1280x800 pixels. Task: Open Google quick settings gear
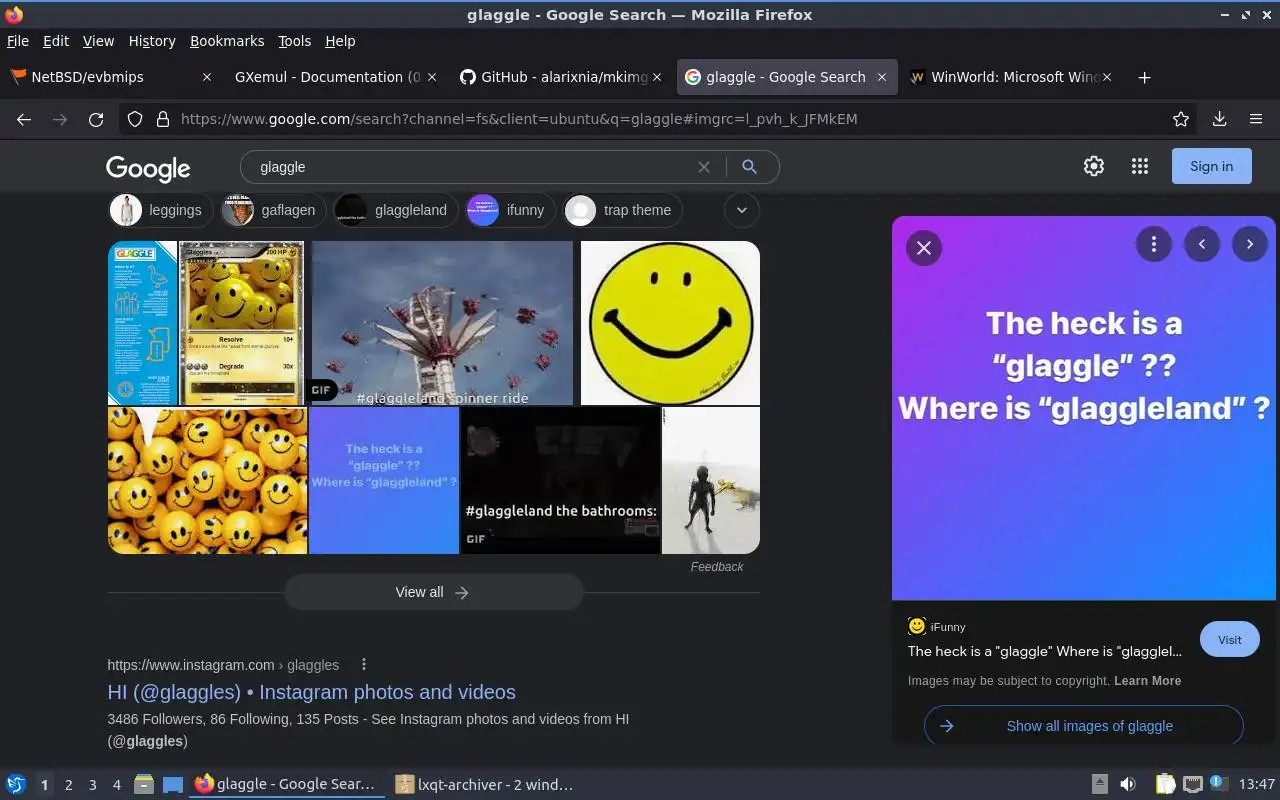tap(1094, 167)
